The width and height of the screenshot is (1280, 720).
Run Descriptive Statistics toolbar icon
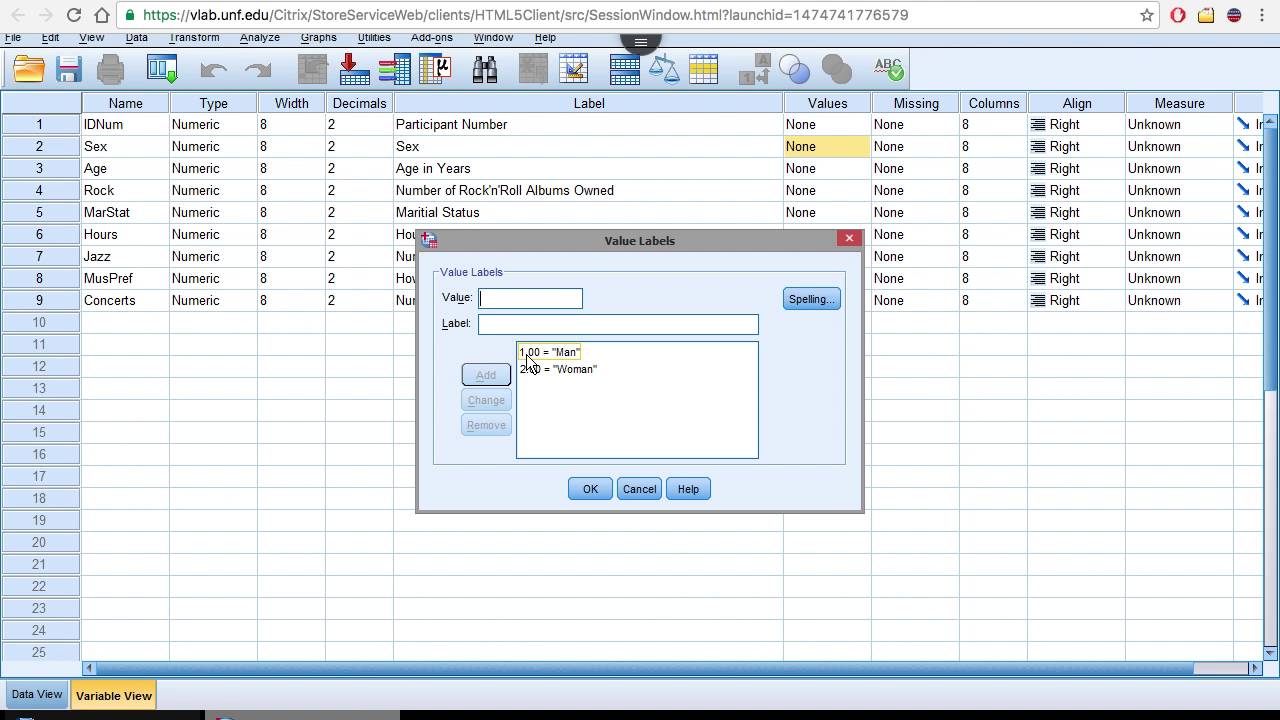point(435,69)
